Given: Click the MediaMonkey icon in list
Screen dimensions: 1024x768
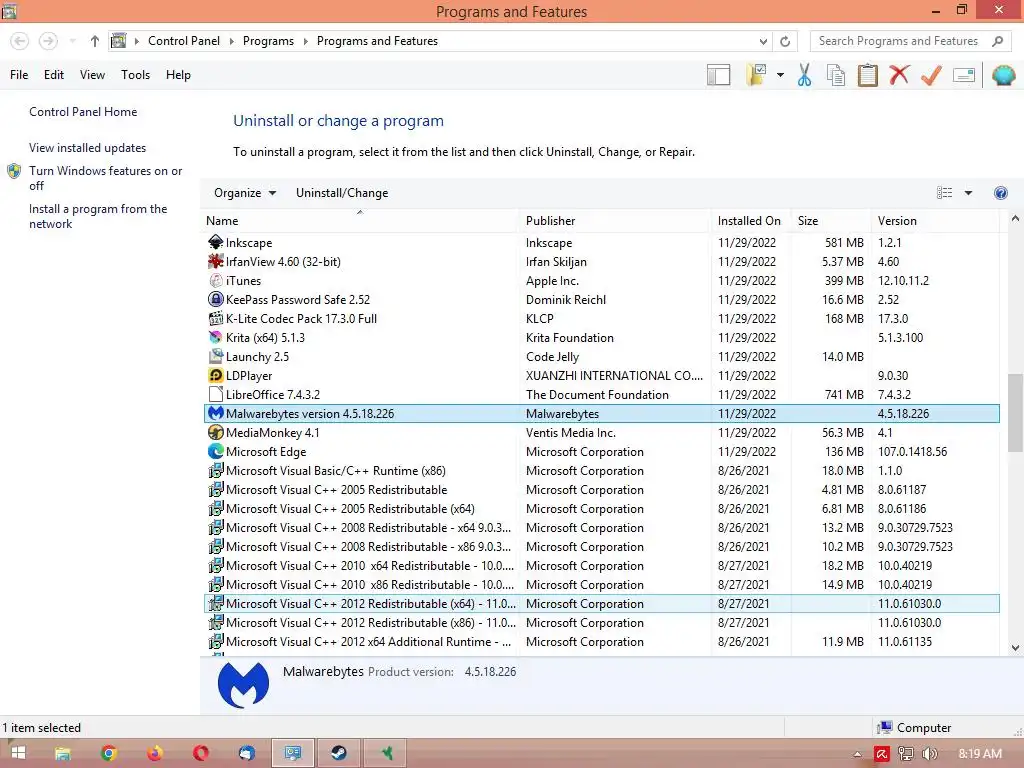Looking at the screenshot, I should click(216, 432).
